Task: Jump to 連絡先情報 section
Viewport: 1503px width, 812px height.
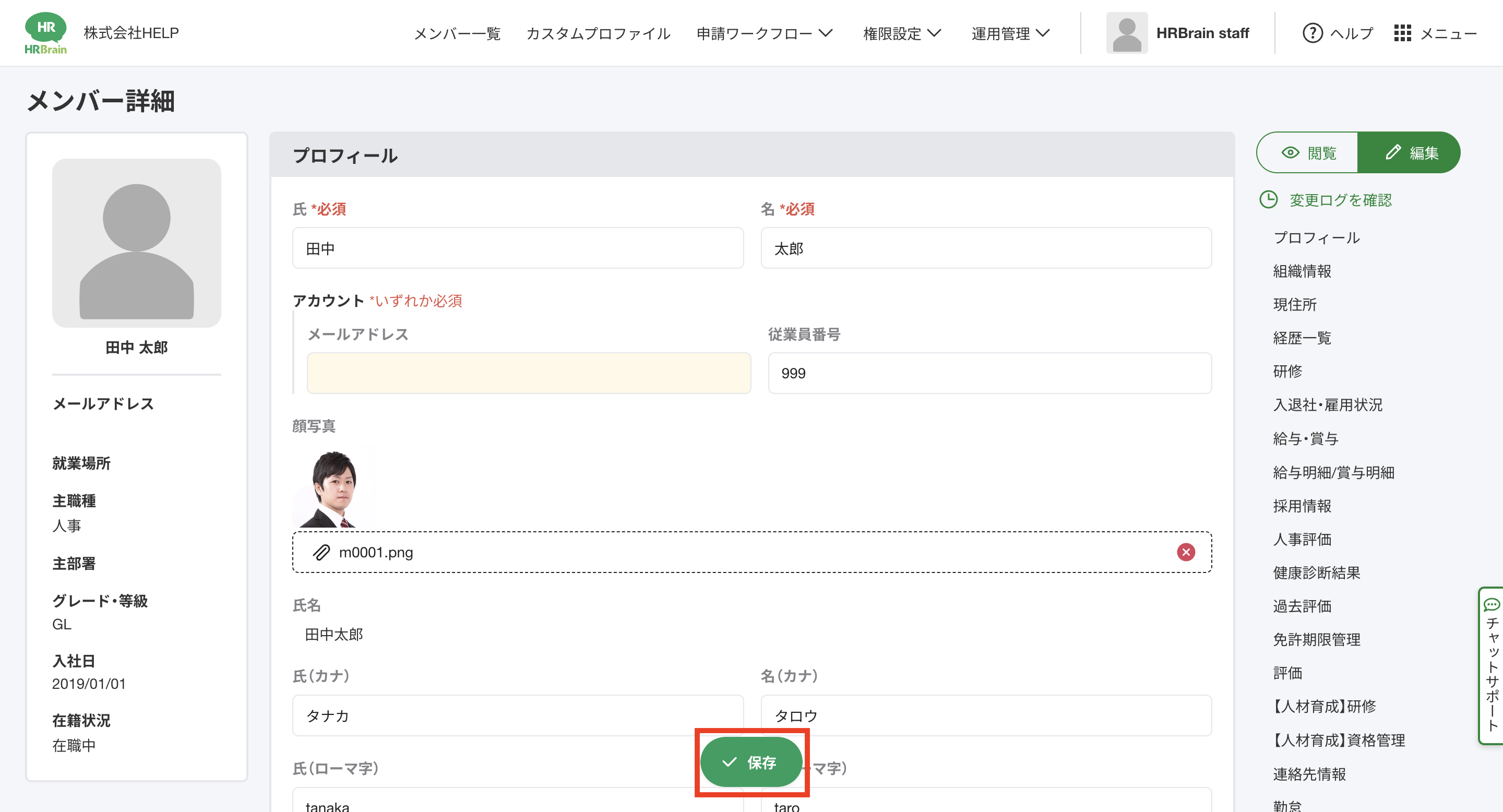Action: pos(1309,774)
